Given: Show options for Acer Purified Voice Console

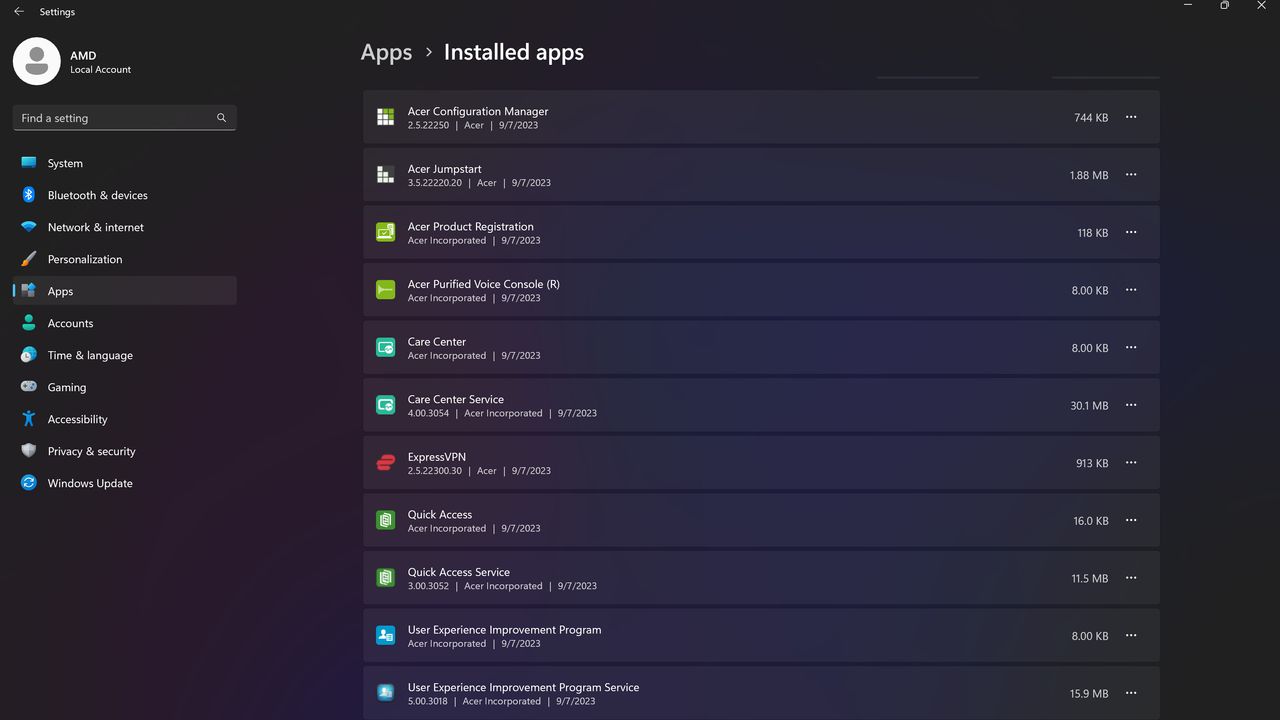Looking at the screenshot, I should (1131, 290).
